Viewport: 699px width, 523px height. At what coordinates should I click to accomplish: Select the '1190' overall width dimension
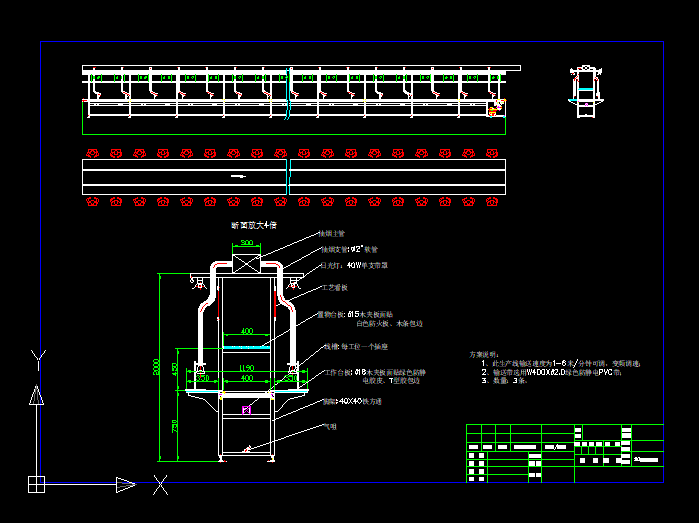pyautogui.click(x=247, y=368)
